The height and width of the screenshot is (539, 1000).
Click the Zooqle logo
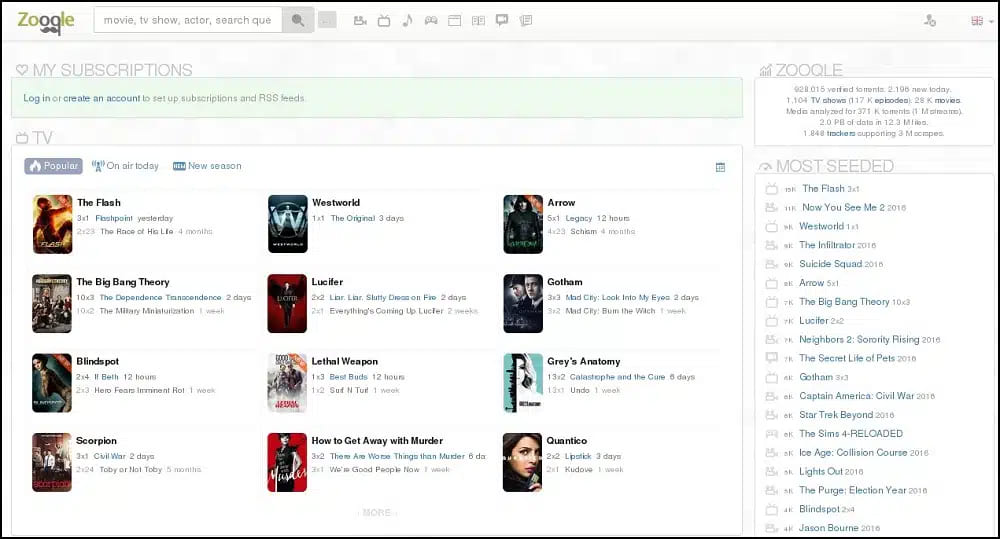46,21
